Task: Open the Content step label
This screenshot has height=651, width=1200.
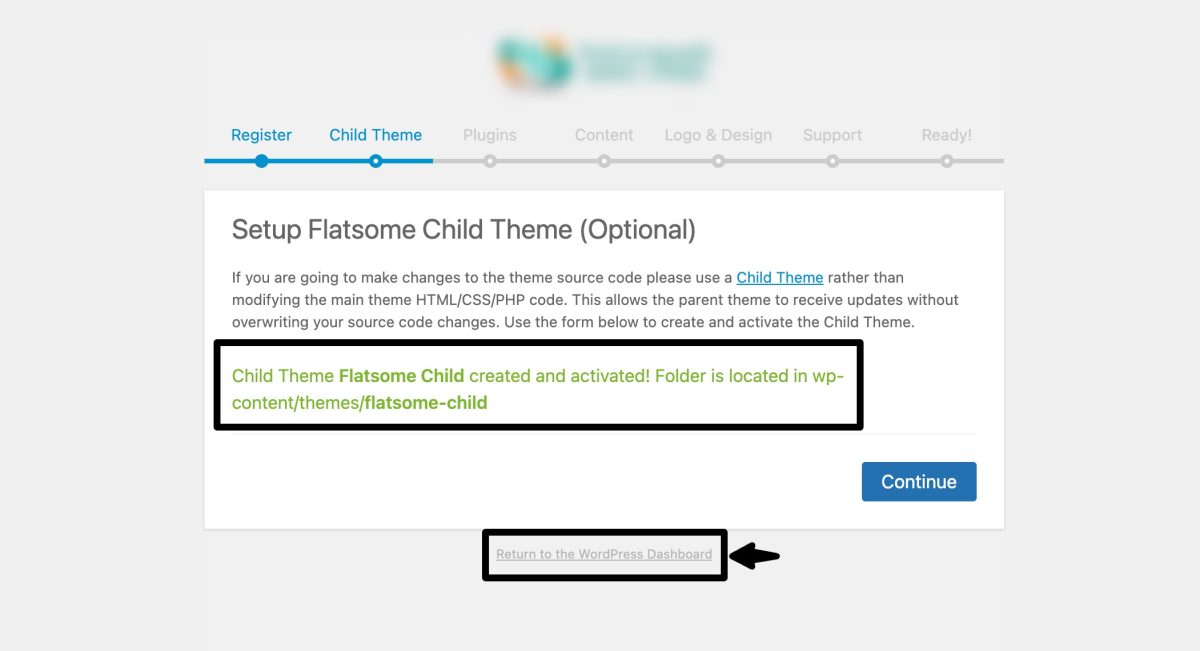Action: coord(604,134)
